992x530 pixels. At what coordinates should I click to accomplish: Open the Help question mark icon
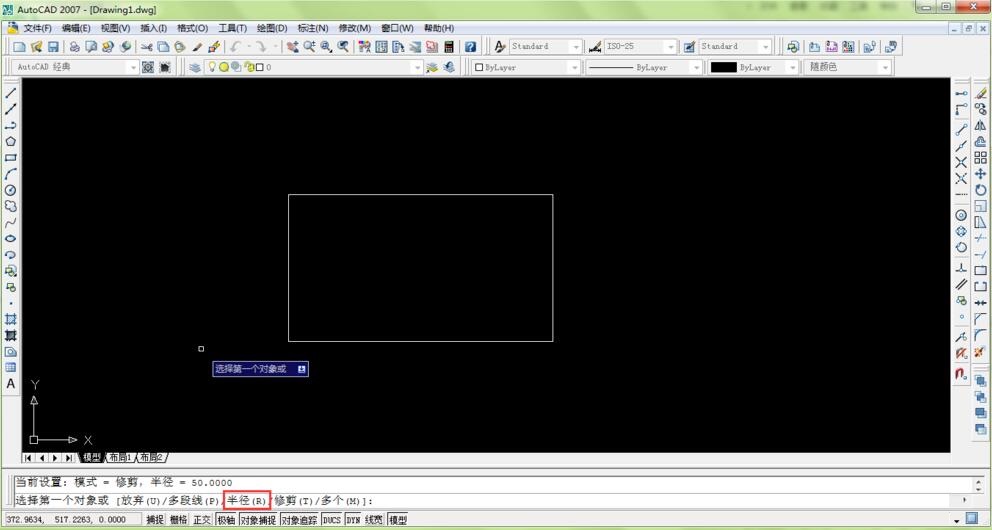470,46
